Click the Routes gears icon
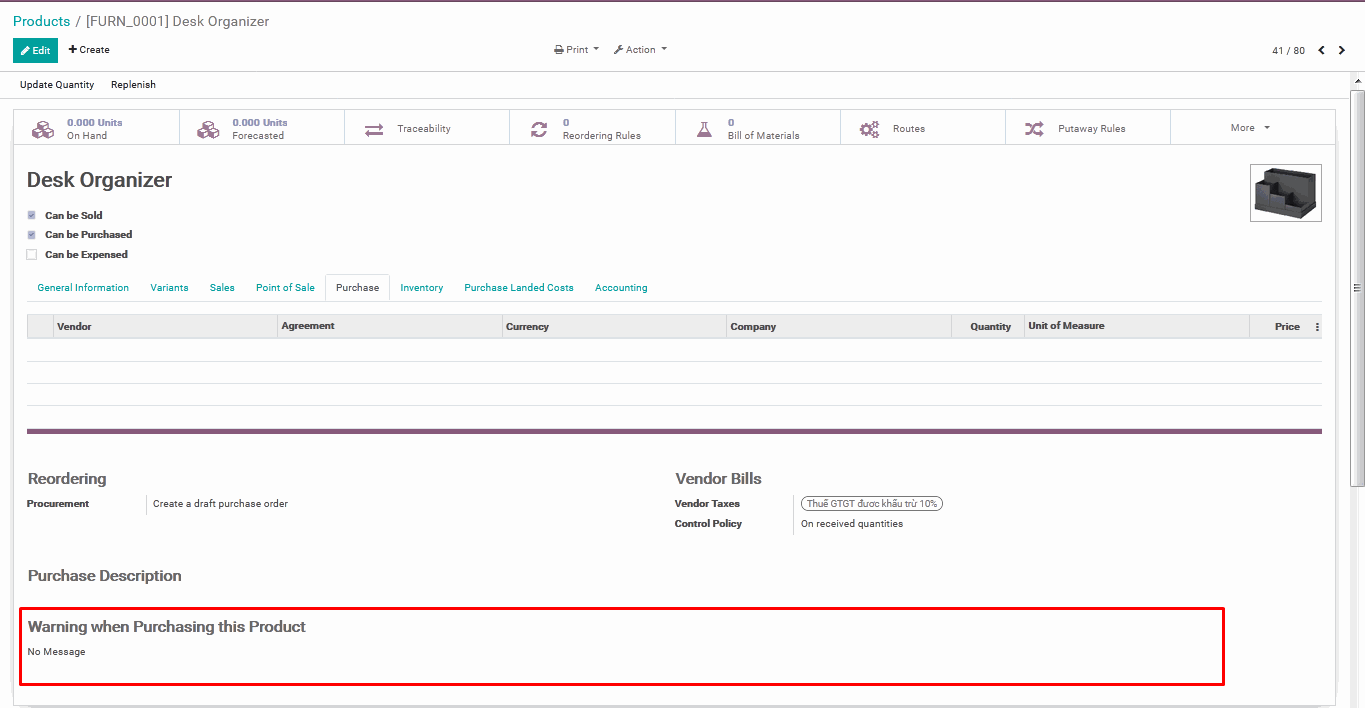Screen dimensions: 1365x708 (870, 129)
